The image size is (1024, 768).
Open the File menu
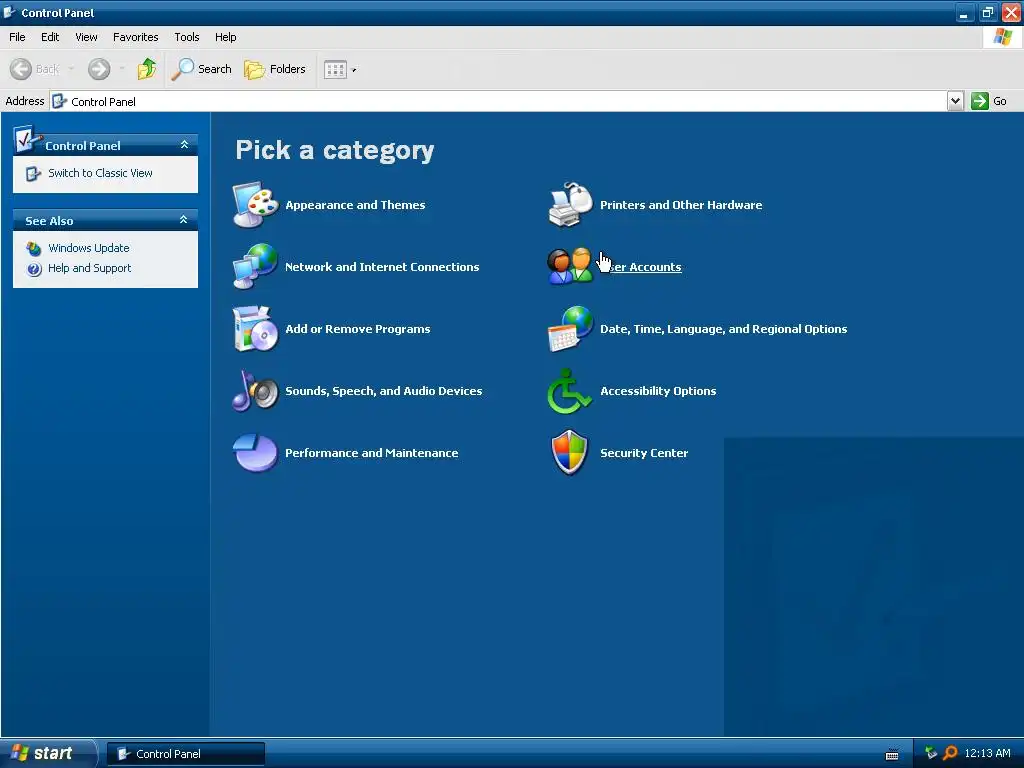[18, 37]
